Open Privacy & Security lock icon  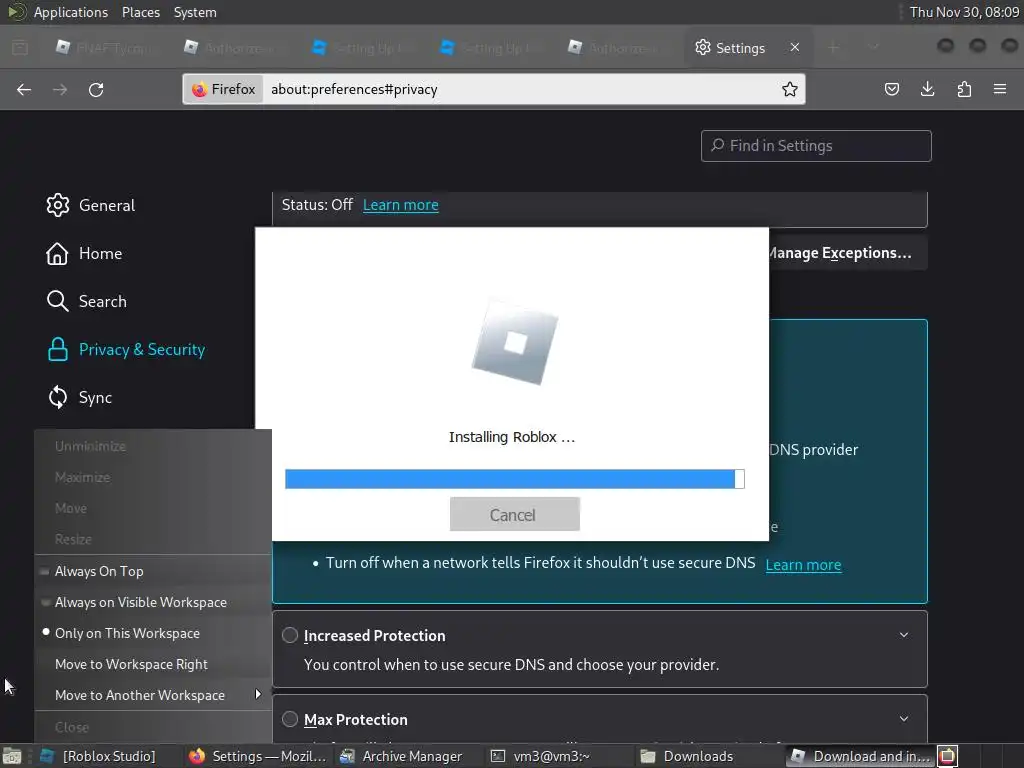(57, 349)
